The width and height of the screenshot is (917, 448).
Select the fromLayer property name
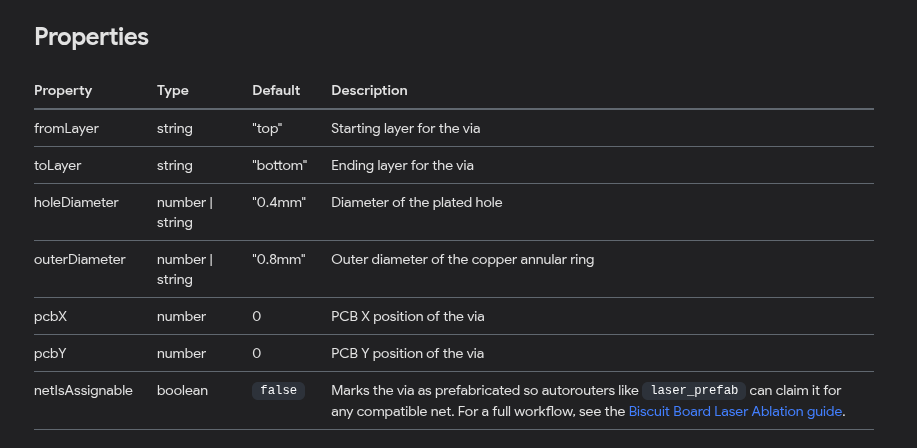[x=66, y=128]
